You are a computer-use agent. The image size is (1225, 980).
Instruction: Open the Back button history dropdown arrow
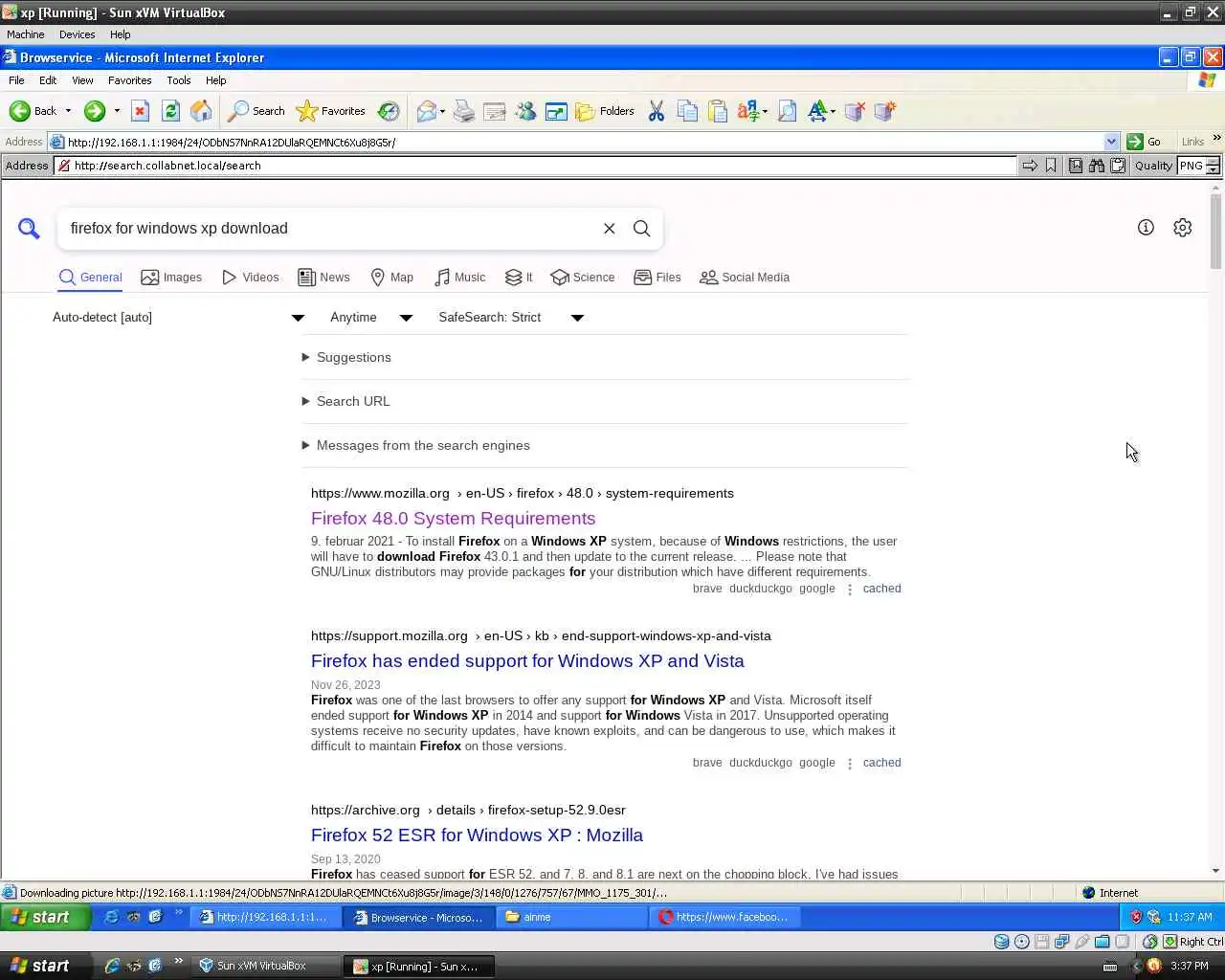tap(68, 111)
